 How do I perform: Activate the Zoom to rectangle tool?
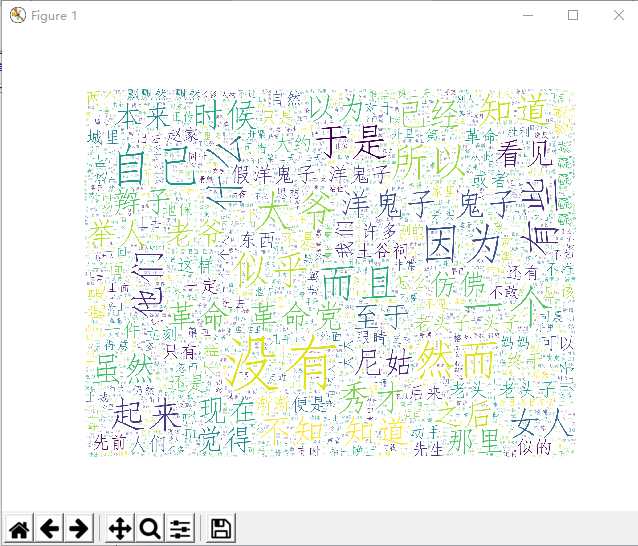150,528
